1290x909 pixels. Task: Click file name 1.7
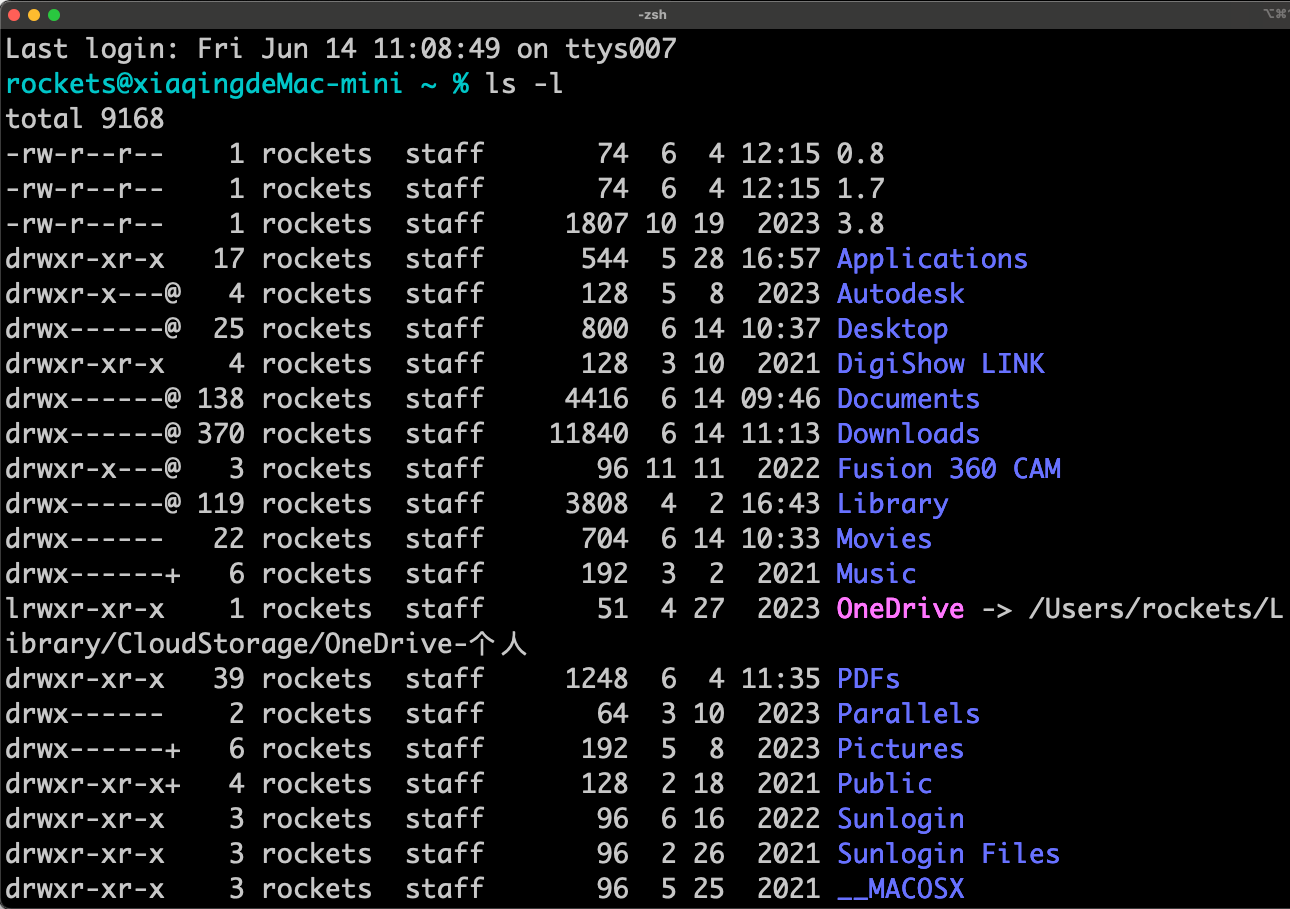[861, 188]
